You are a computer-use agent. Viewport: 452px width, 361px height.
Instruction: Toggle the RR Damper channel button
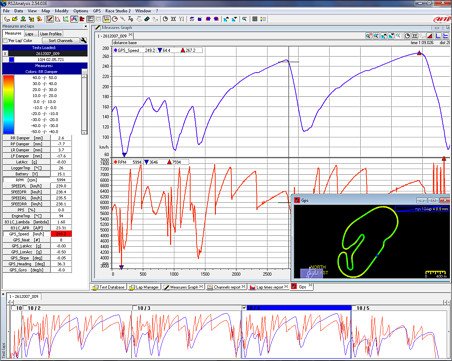click(x=26, y=138)
